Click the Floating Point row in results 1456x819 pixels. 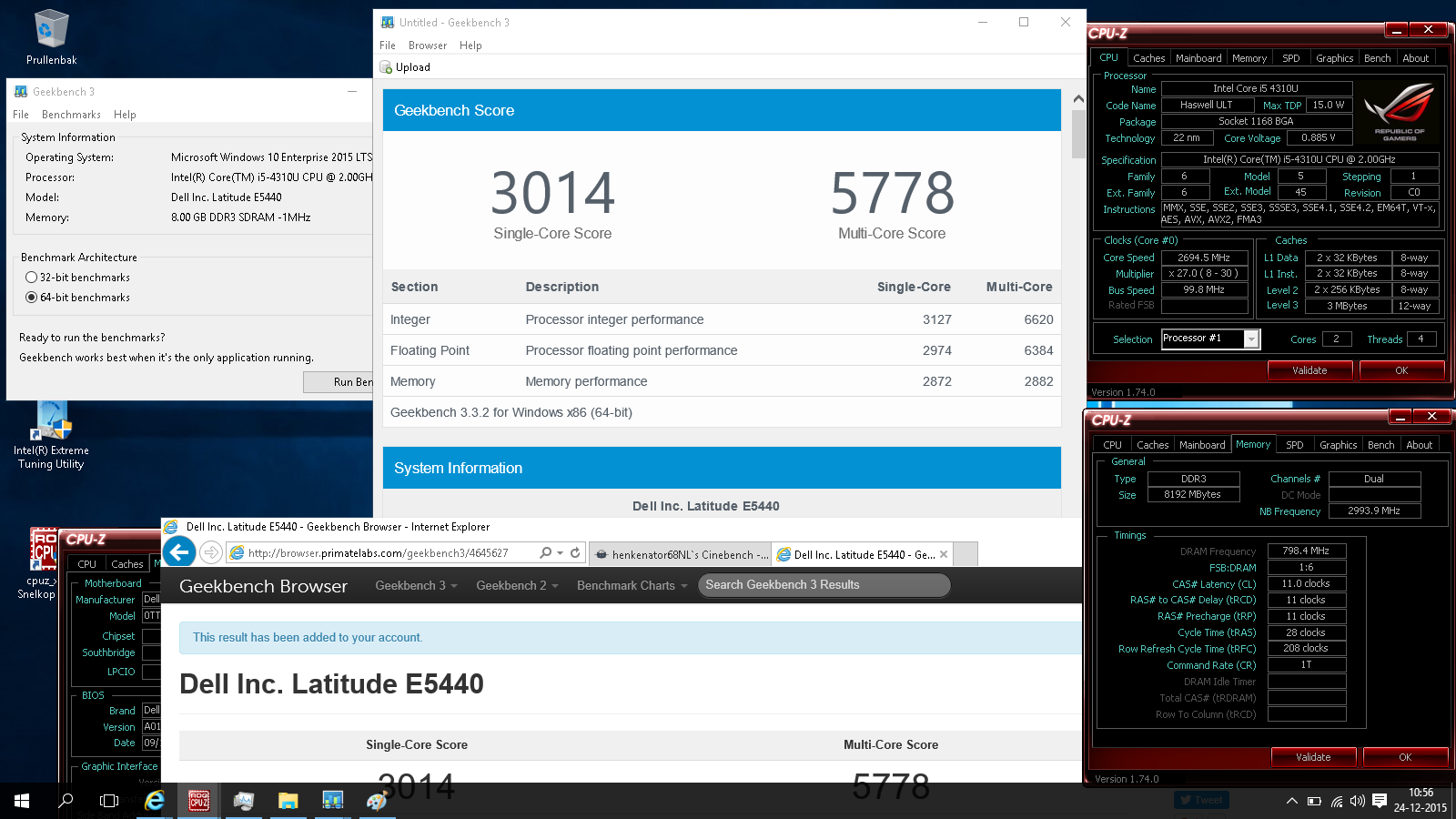coord(722,350)
